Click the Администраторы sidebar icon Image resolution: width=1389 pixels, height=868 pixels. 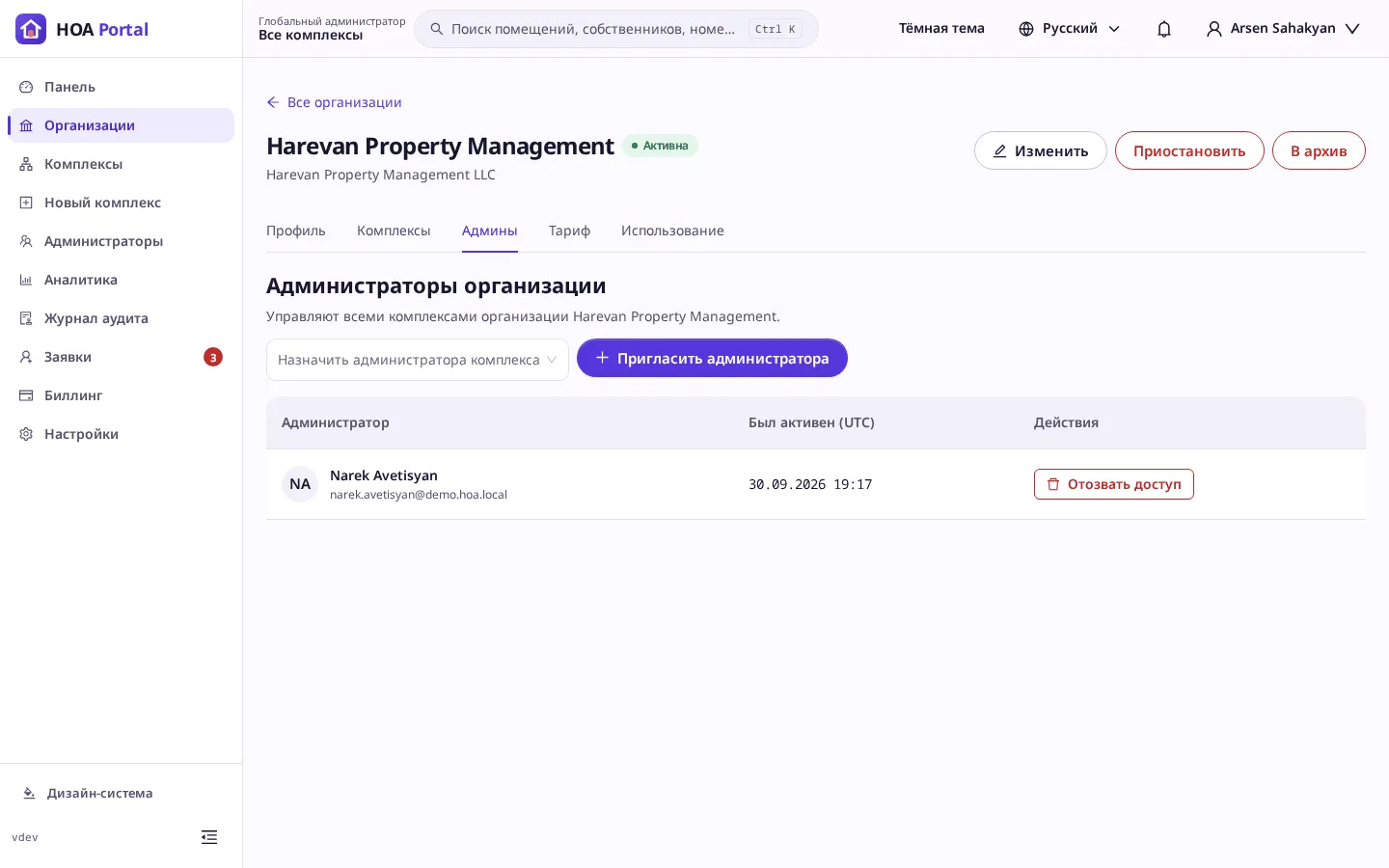tap(26, 241)
